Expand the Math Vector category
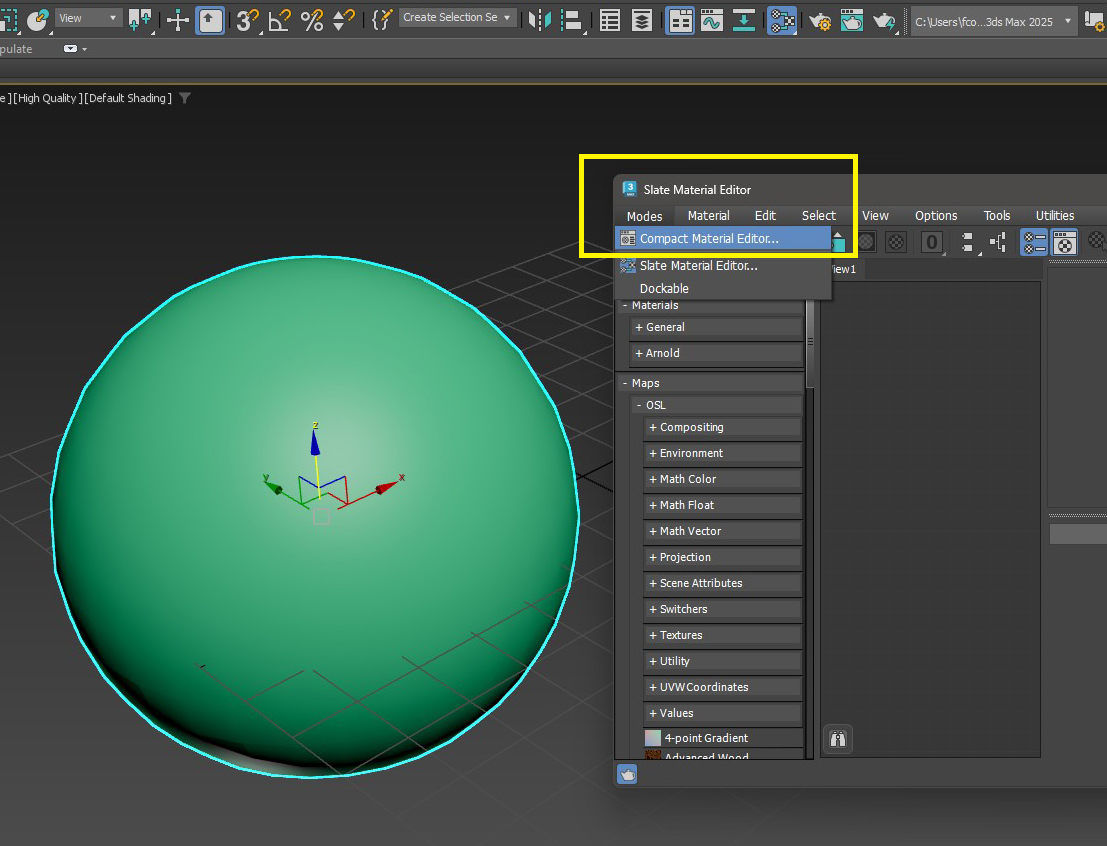 pyautogui.click(x=723, y=531)
